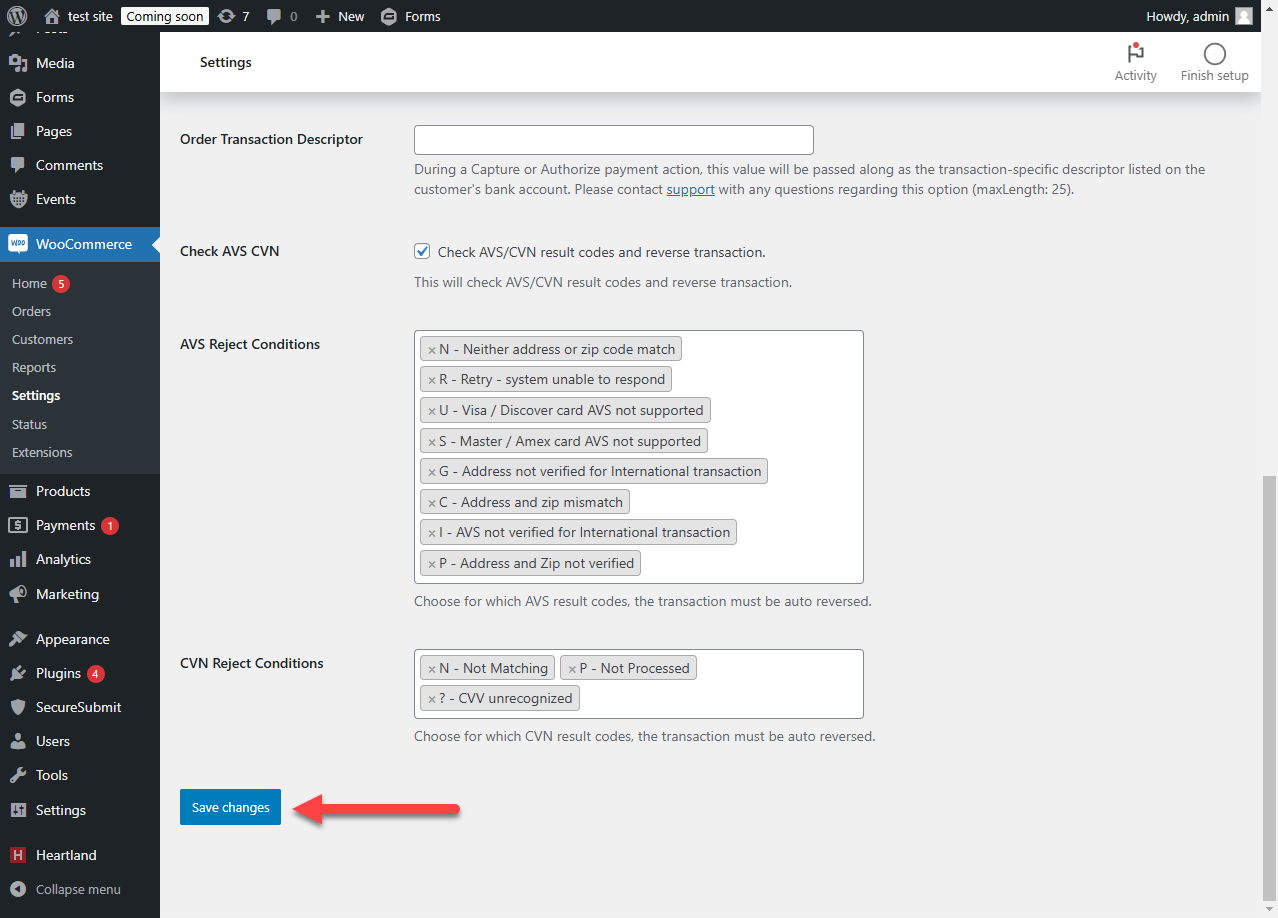The height and width of the screenshot is (918, 1278).
Task: Click the updates icon showing 7
Action: (x=227, y=16)
